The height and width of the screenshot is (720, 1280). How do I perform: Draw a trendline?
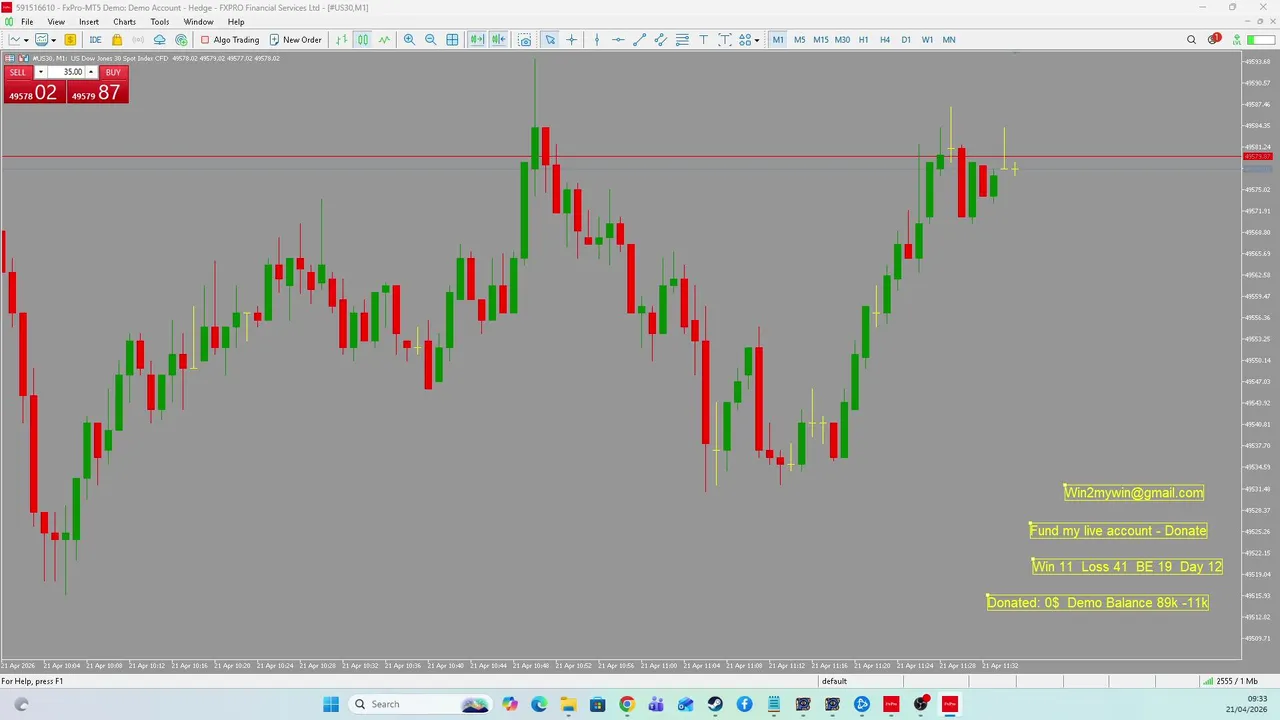[x=640, y=40]
